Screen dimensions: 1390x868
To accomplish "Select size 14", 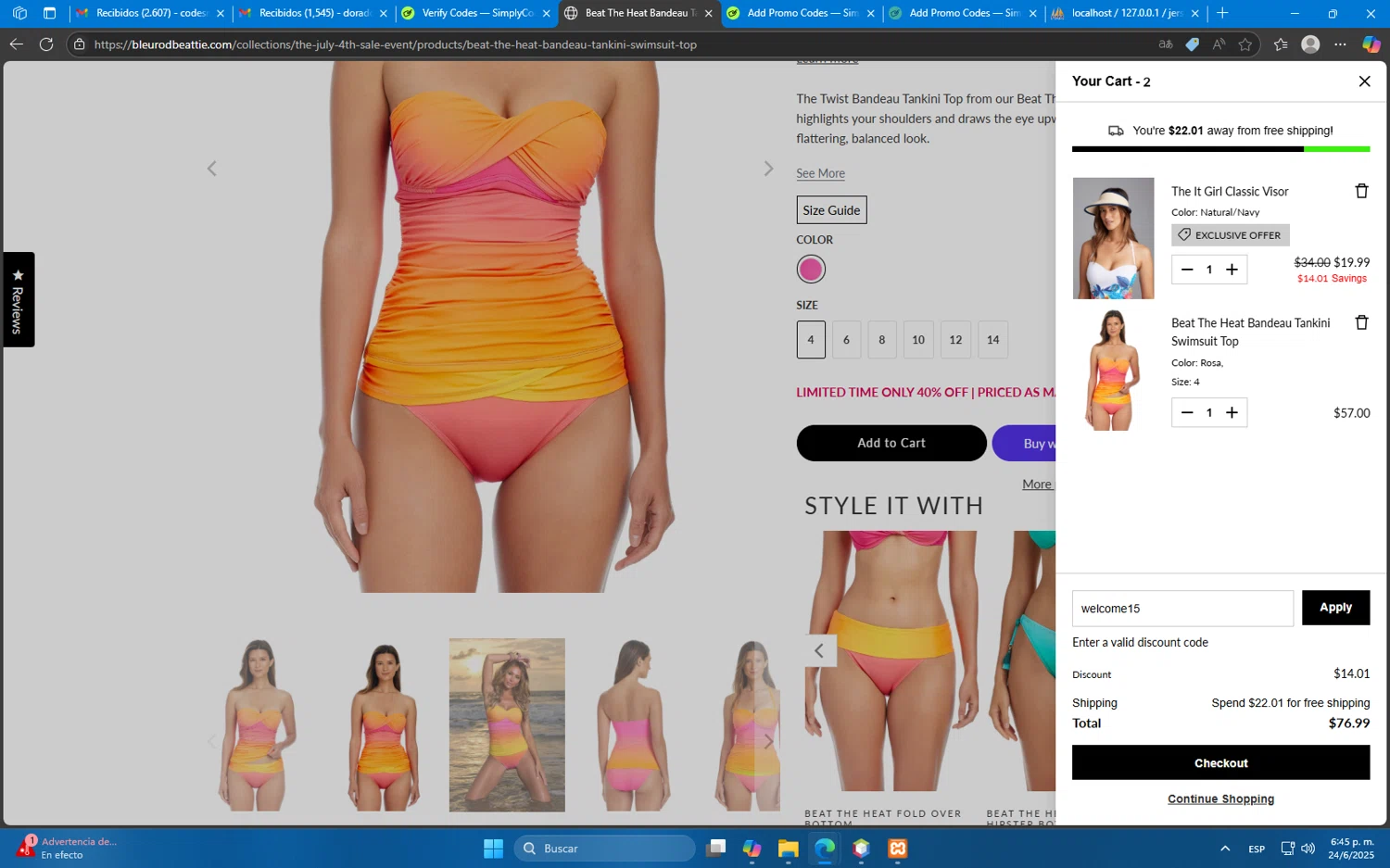I will click(992, 340).
